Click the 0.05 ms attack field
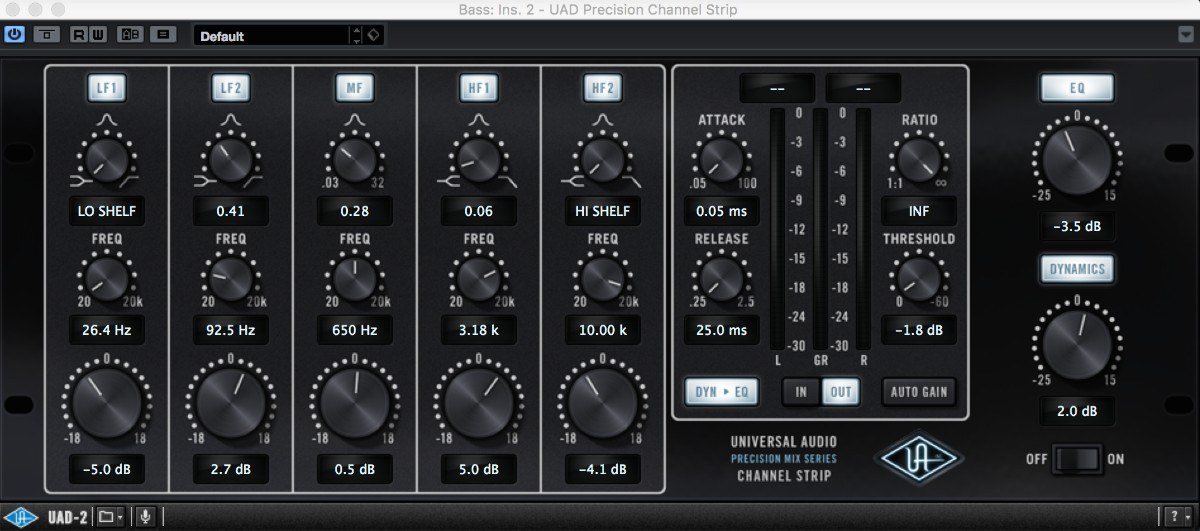The width and height of the screenshot is (1200, 531). point(721,211)
